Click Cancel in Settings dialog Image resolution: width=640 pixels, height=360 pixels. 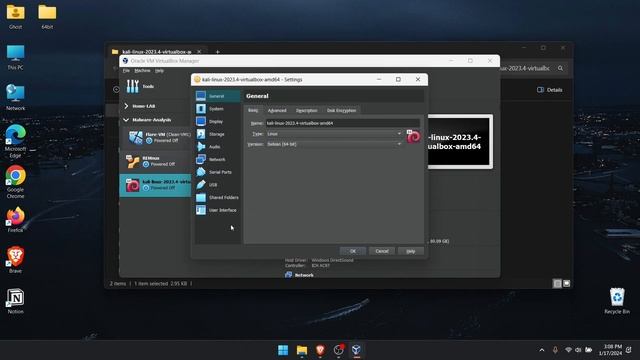[382, 251]
